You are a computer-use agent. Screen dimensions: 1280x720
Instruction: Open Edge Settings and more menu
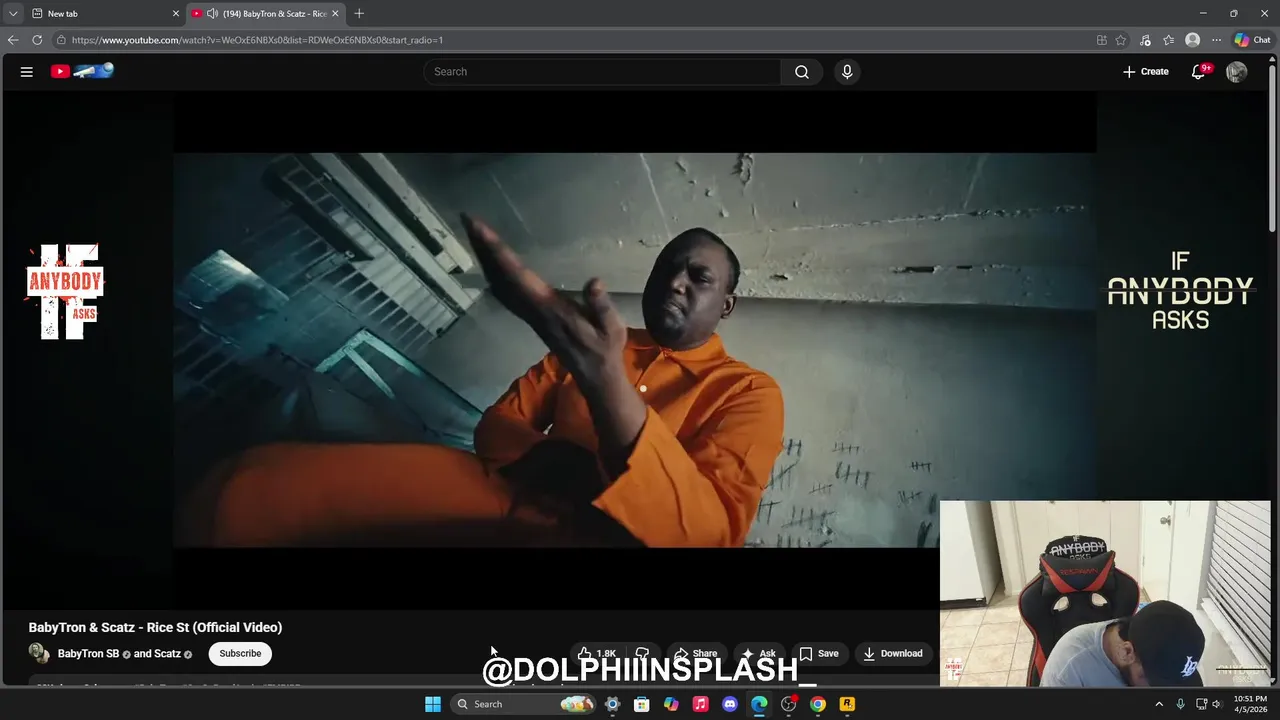1217,40
